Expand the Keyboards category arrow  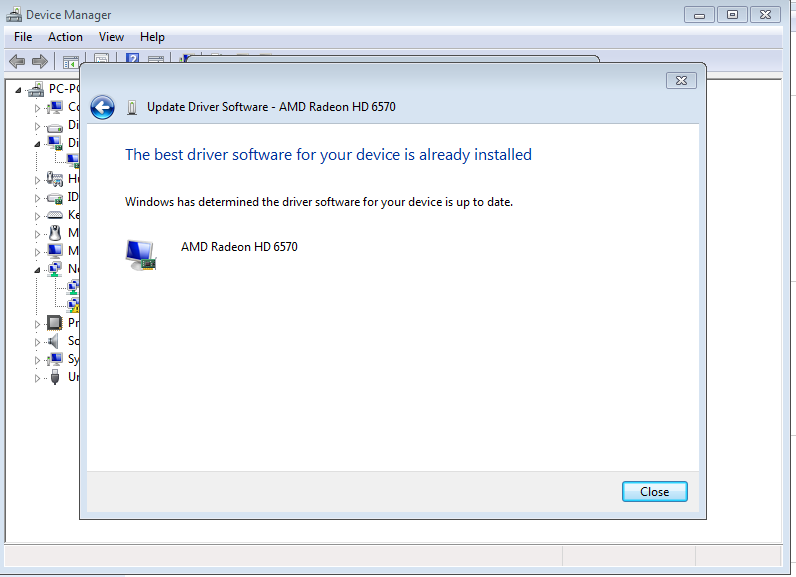37,216
